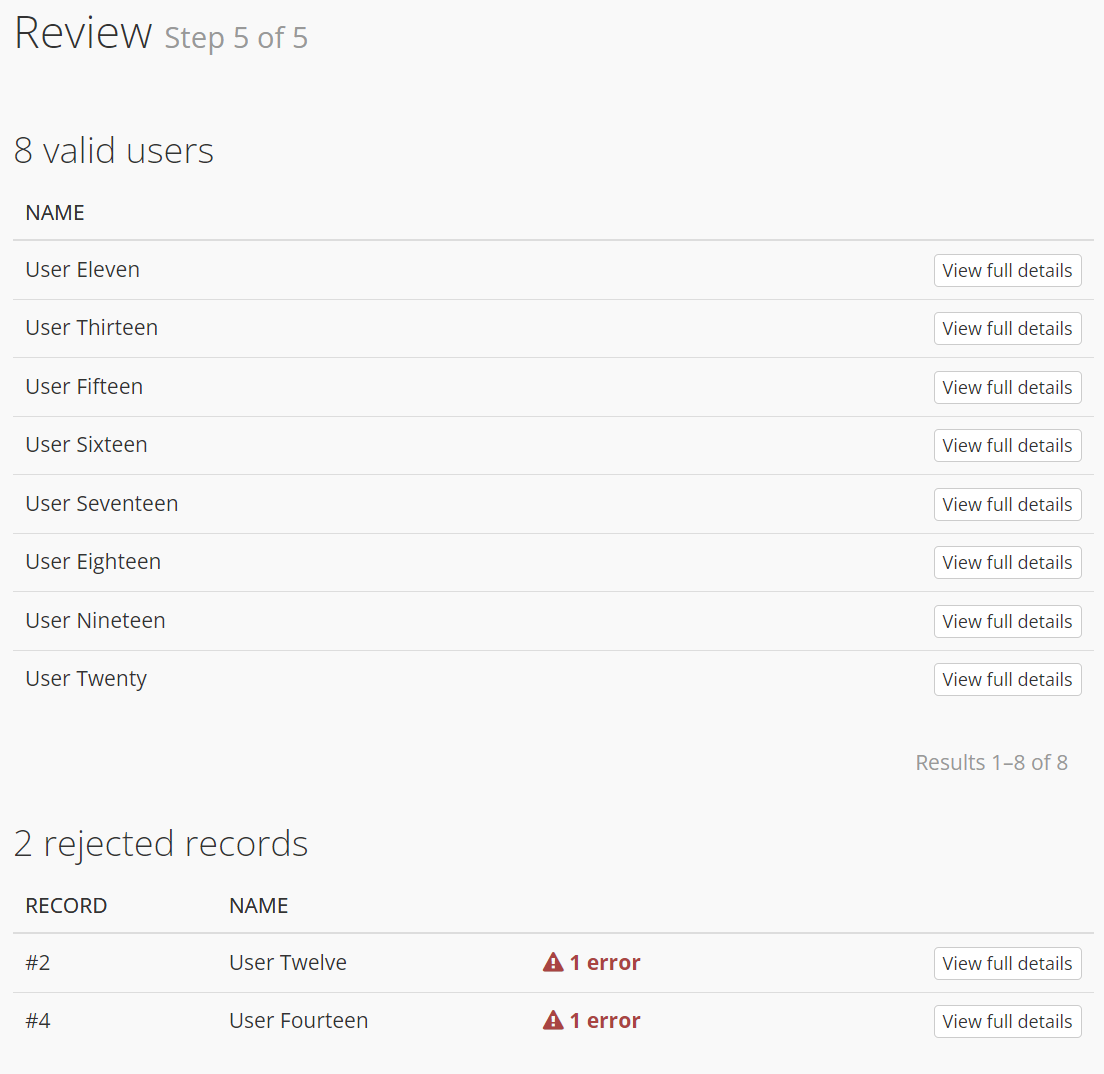Open full details of User Fifteen
The width and height of the screenshot is (1104, 1074).
click(x=1007, y=387)
